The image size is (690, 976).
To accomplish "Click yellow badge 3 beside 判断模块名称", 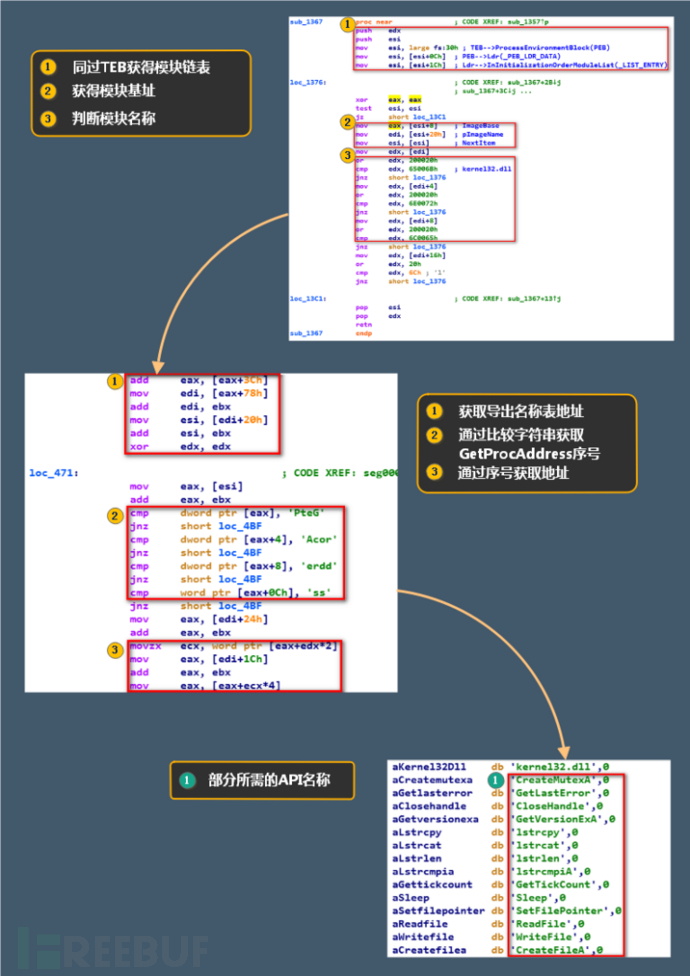I will click(x=48, y=116).
